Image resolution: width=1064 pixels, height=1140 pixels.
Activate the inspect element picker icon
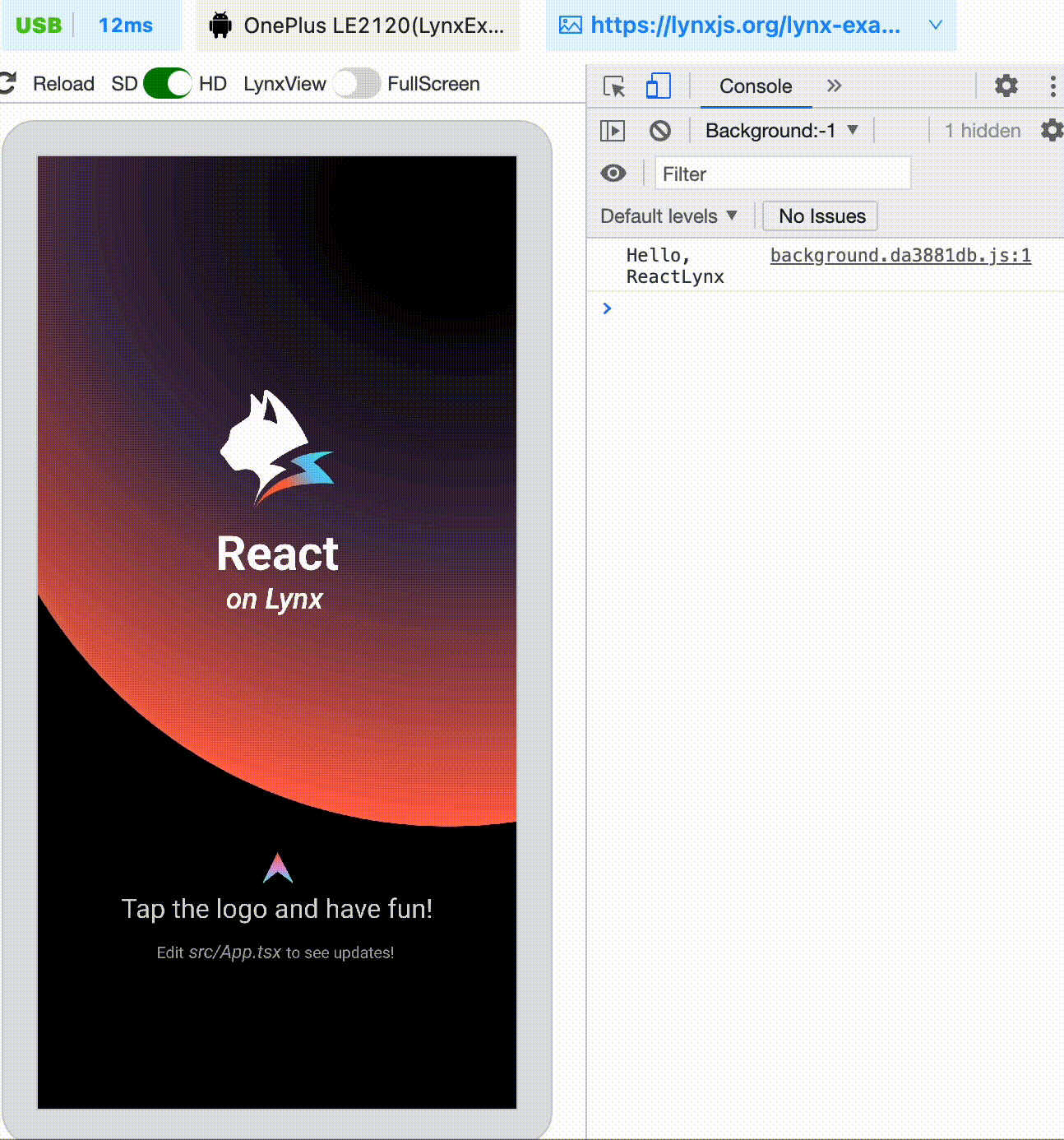(614, 86)
